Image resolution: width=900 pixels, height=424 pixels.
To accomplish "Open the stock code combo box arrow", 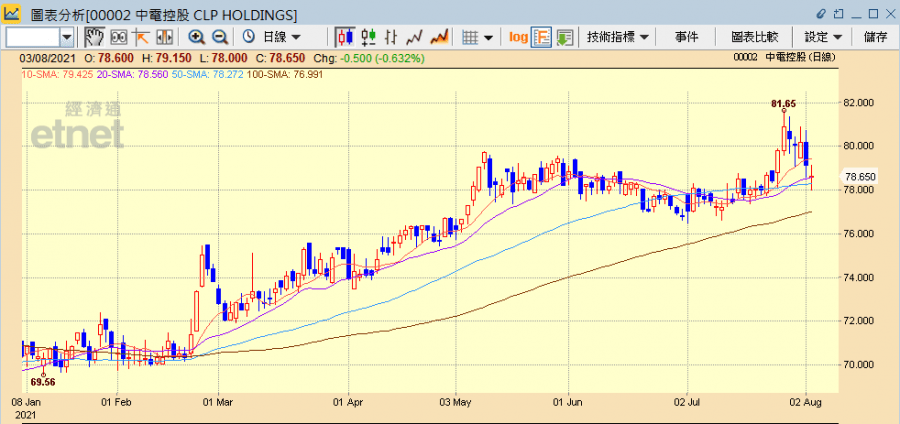I will tap(67, 37).
